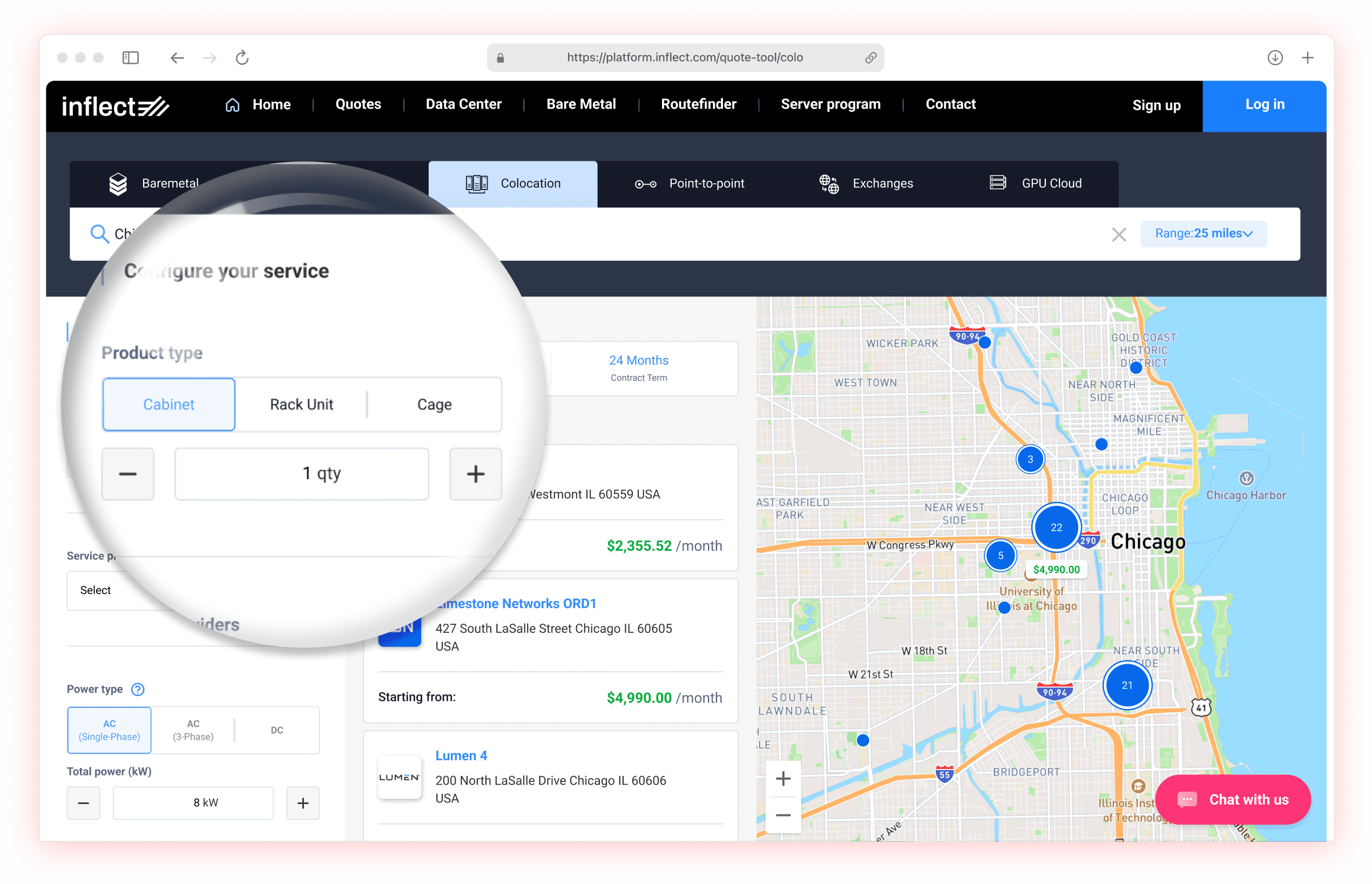1372x884 pixels.
Task: Click the $4,990.00 /month listing price
Action: (x=664, y=698)
